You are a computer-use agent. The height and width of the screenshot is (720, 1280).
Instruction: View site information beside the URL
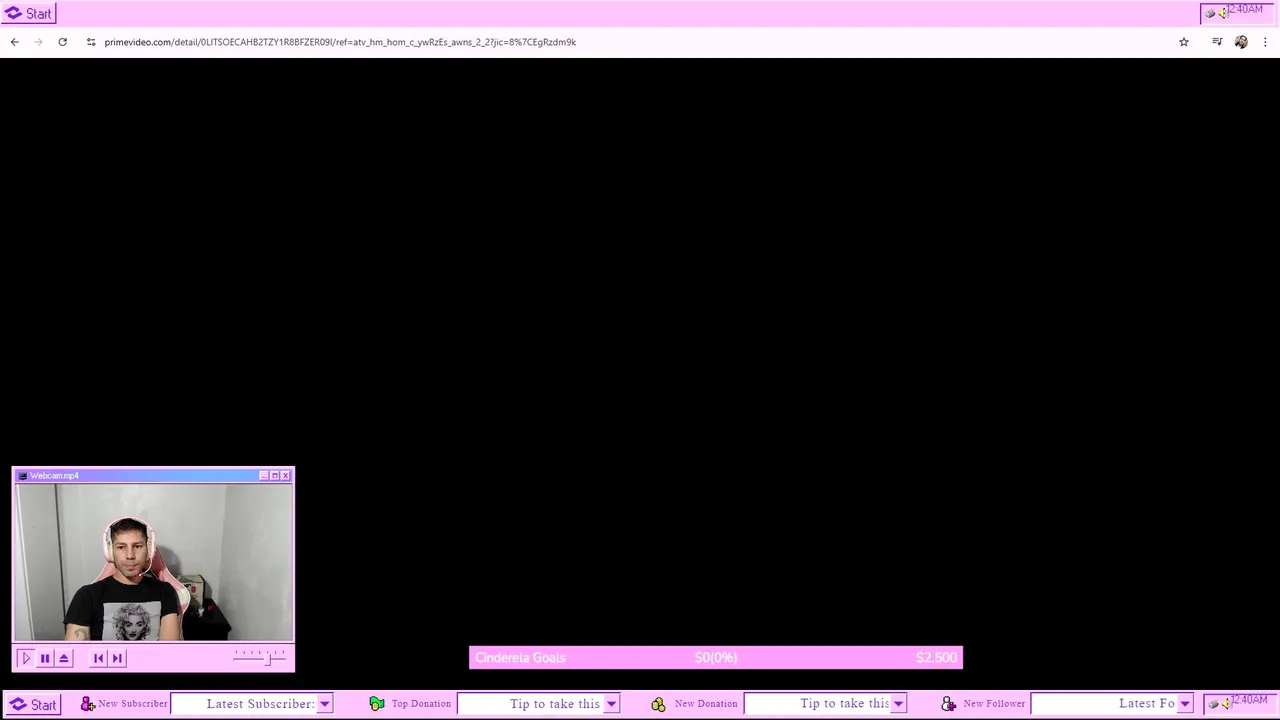click(x=91, y=42)
